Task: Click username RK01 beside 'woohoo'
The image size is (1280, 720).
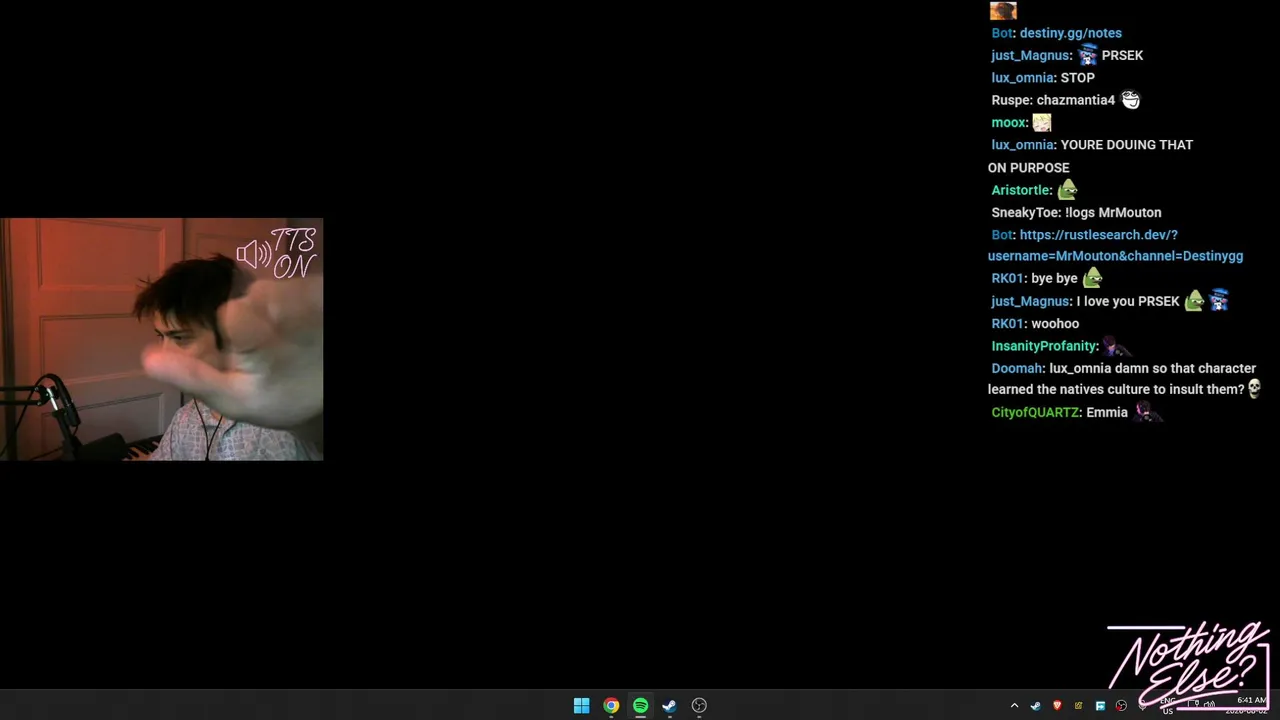Action: pos(1007,323)
